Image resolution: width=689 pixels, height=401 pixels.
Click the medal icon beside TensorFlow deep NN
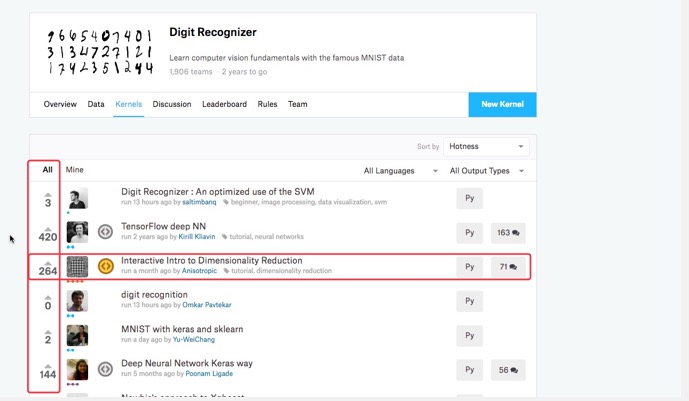pos(105,233)
